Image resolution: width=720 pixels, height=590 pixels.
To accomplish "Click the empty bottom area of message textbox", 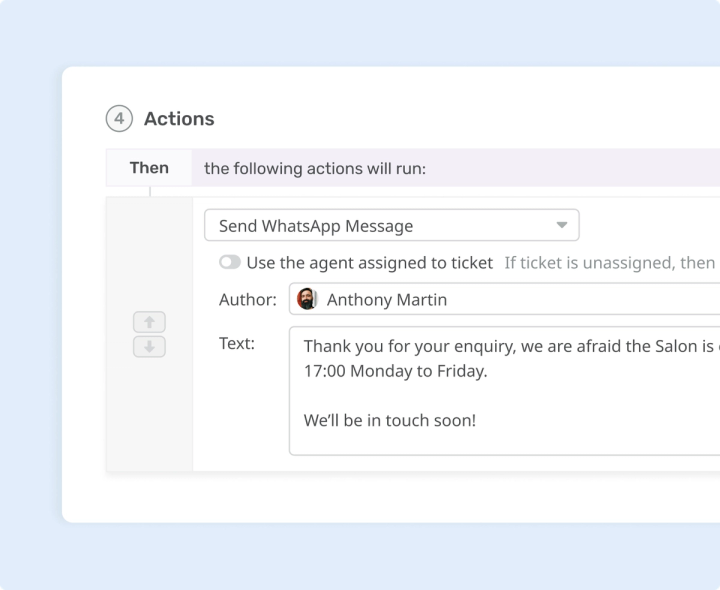I will (x=504, y=443).
